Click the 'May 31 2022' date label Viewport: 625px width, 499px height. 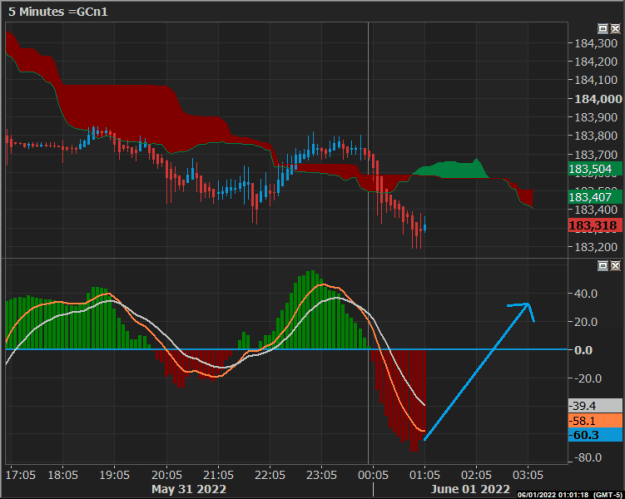click(x=189, y=489)
